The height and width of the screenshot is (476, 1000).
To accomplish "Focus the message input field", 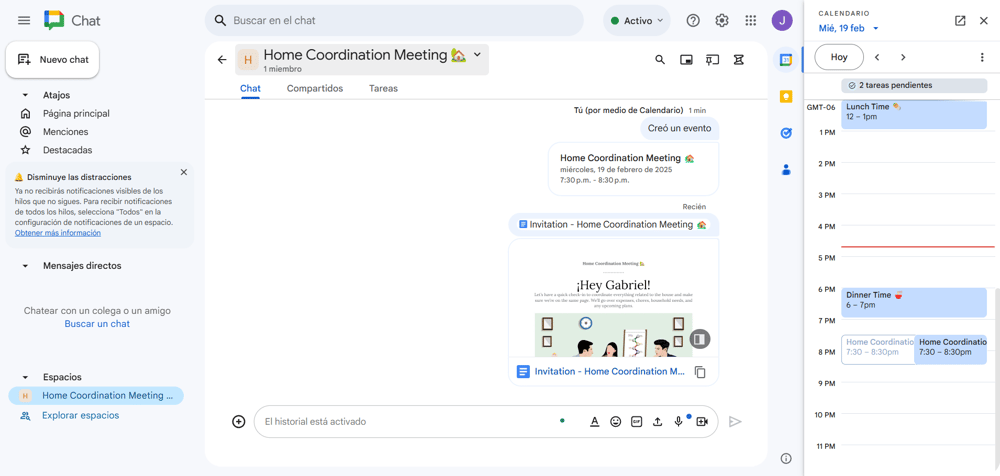I will pyautogui.click(x=408, y=422).
